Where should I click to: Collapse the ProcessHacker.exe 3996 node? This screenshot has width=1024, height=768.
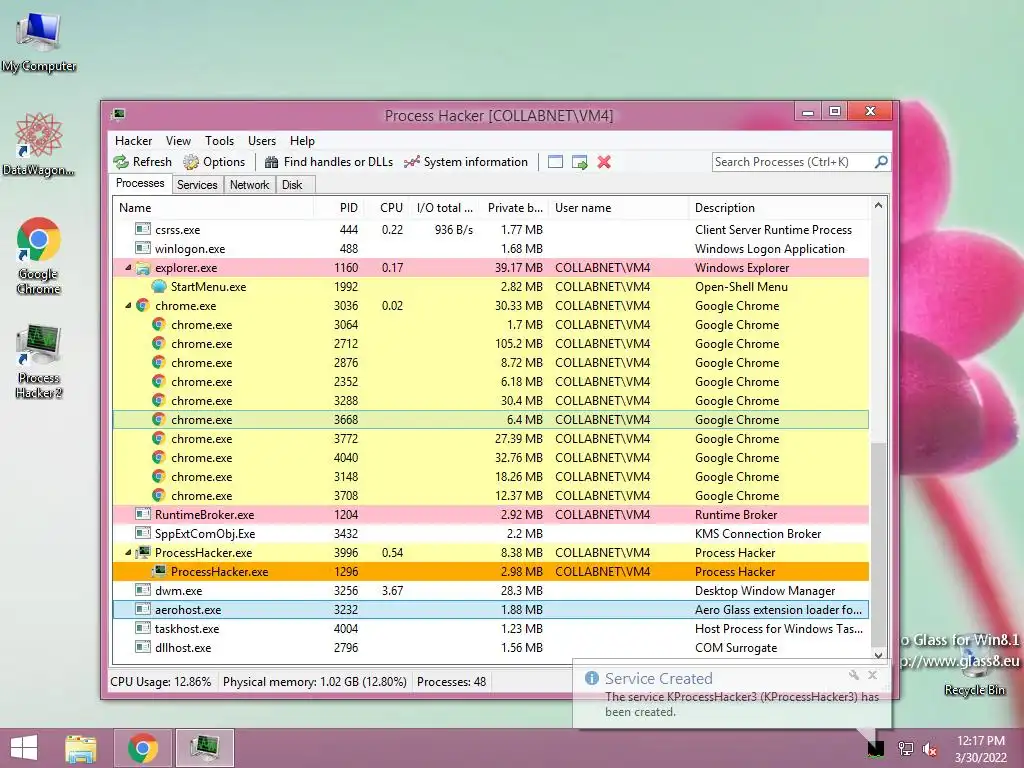pos(128,552)
